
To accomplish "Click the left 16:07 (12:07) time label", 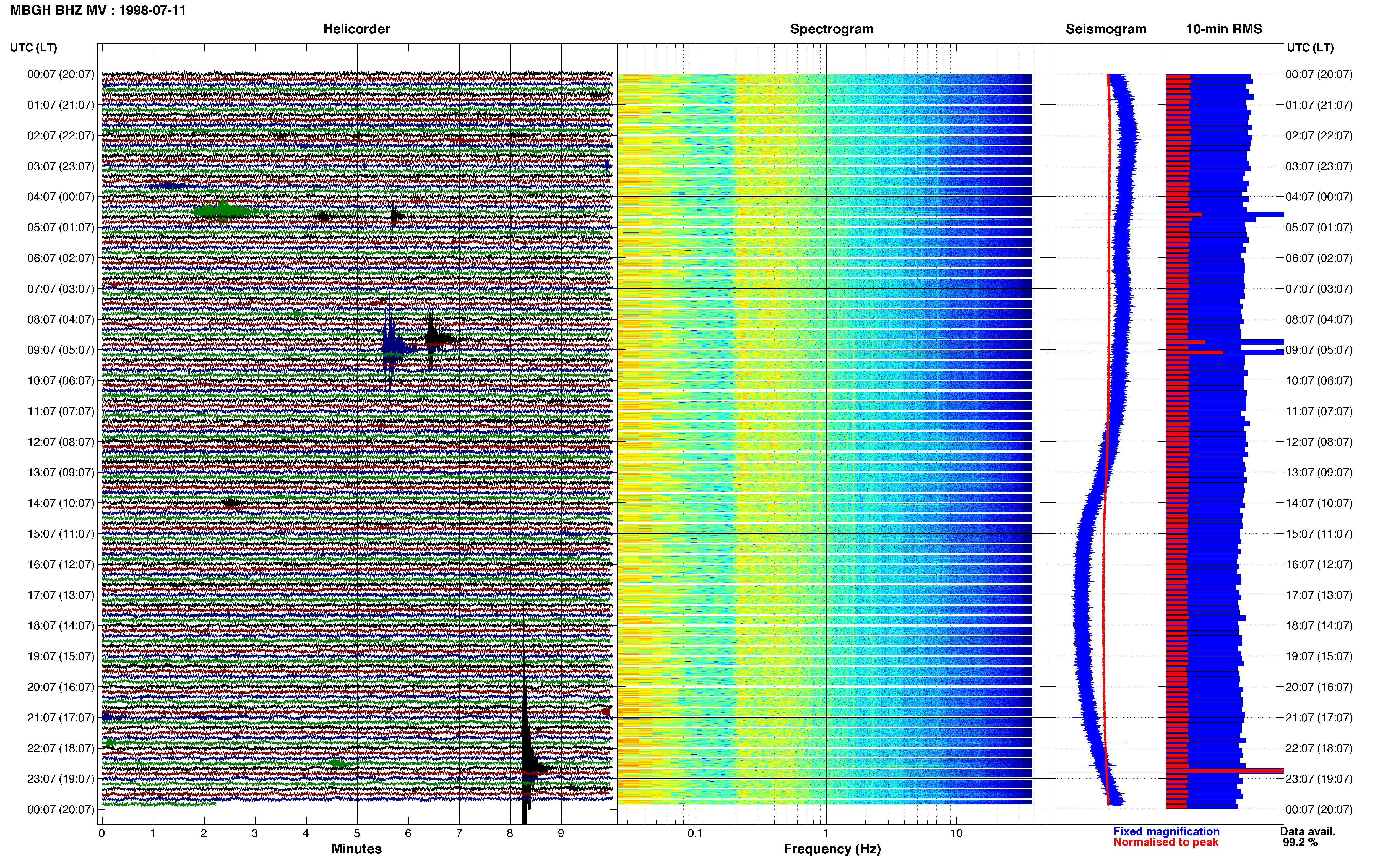I will click(x=61, y=564).
